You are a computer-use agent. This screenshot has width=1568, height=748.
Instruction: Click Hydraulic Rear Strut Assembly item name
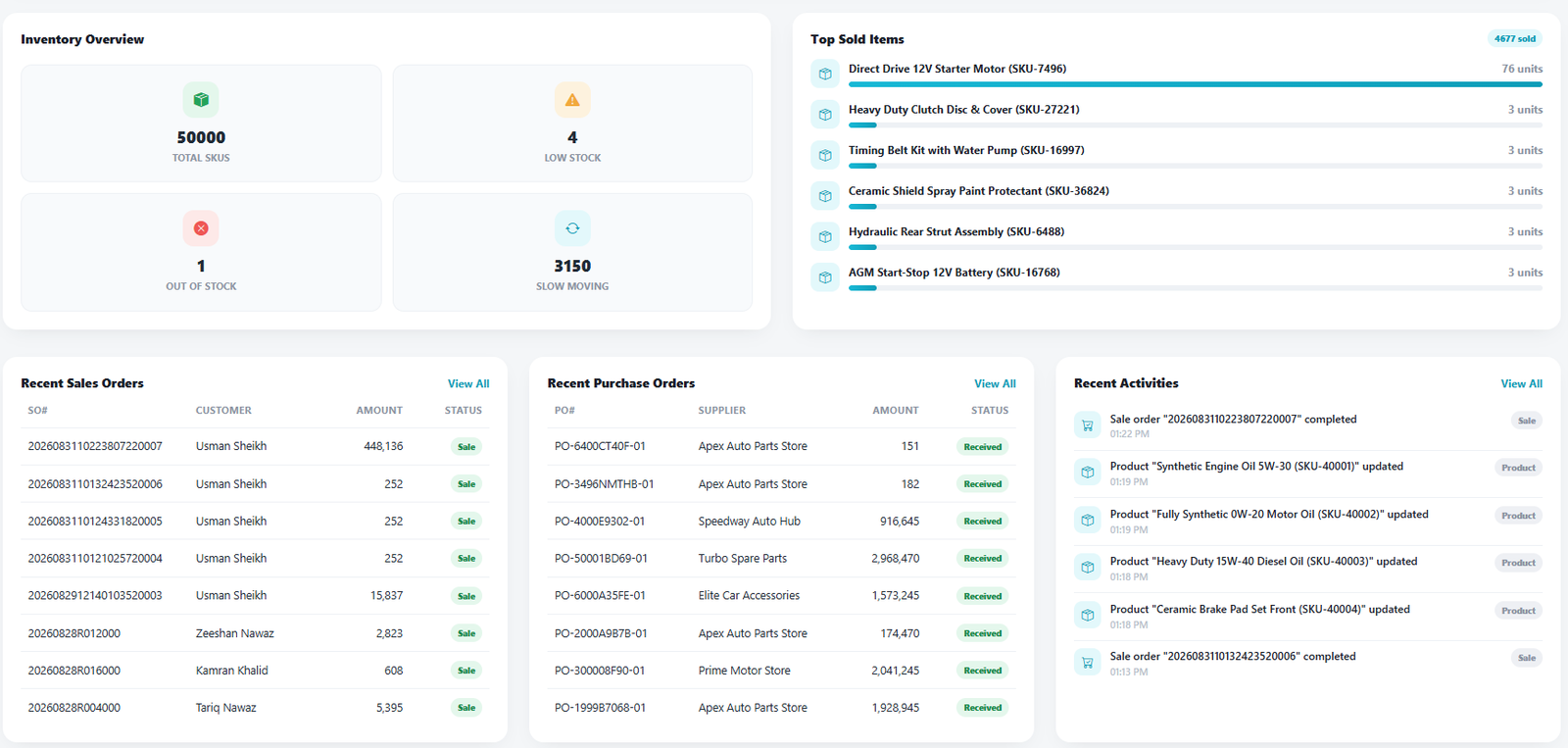click(956, 231)
